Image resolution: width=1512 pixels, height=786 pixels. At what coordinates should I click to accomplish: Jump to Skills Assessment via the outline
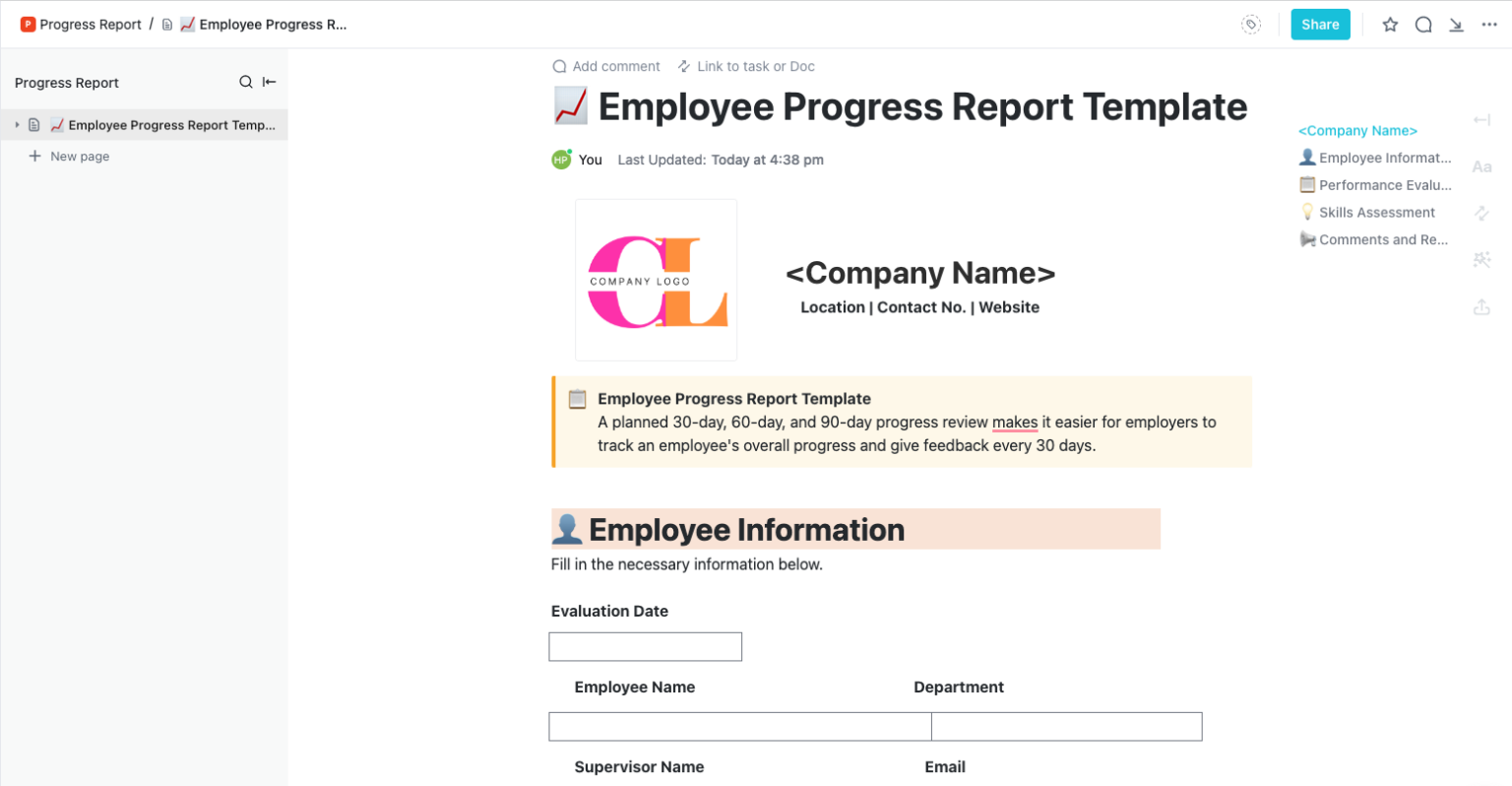pos(1375,212)
